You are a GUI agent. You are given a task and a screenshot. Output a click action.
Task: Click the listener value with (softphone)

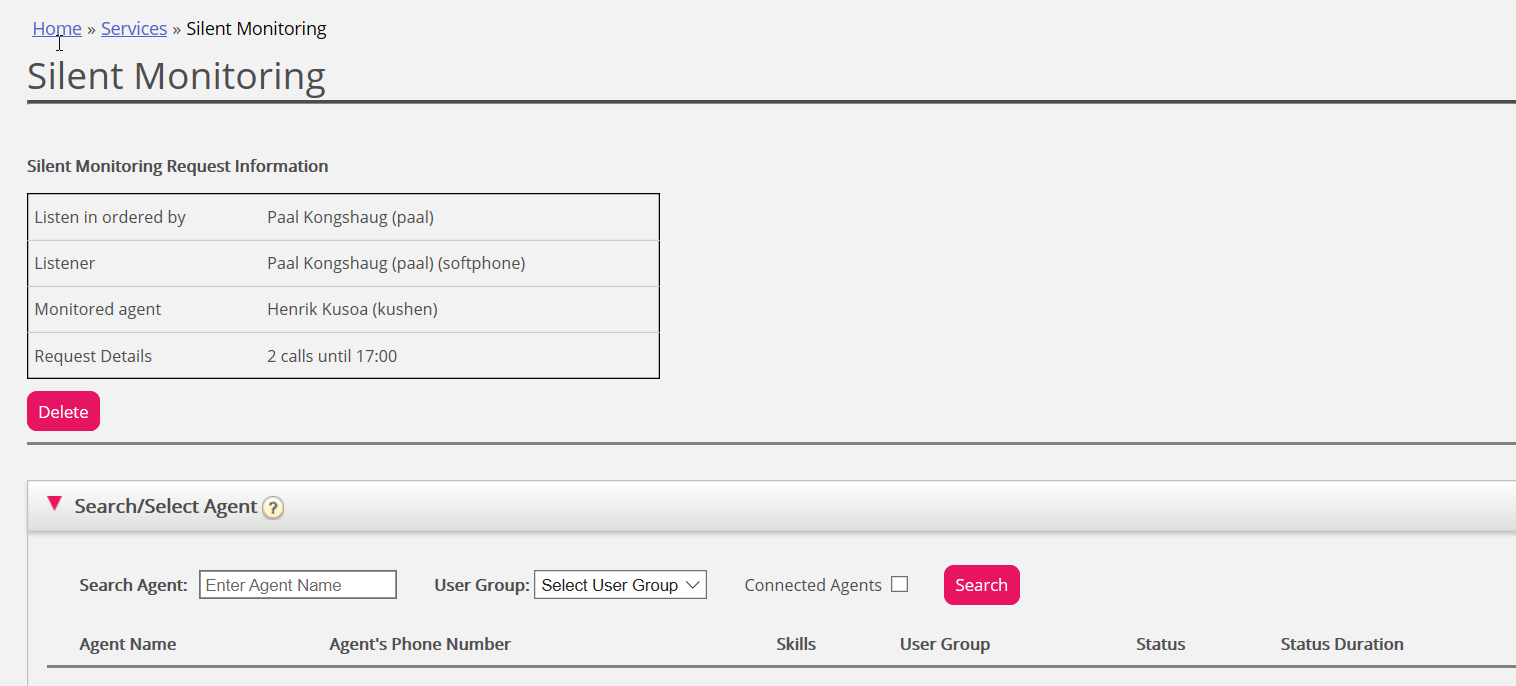(x=396, y=263)
